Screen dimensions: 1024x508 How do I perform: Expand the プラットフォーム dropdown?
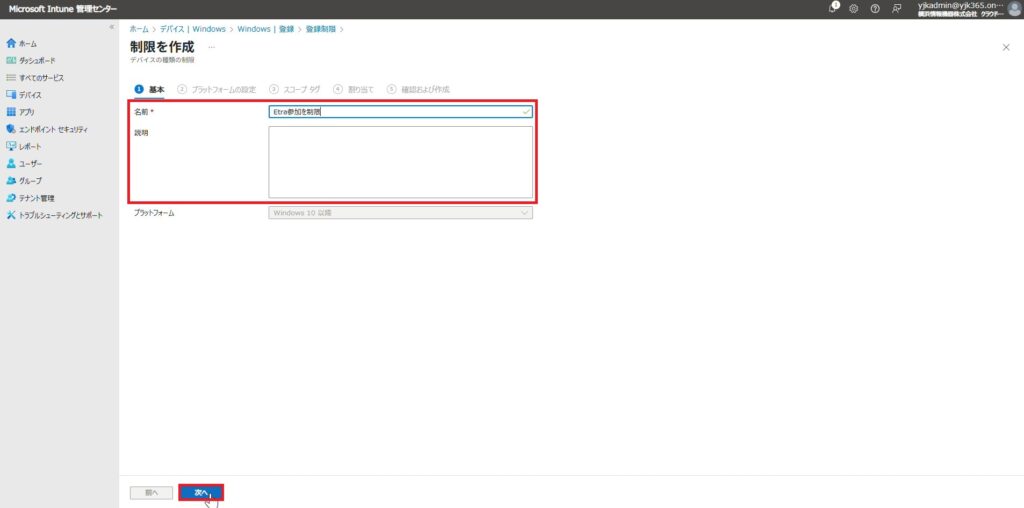(x=400, y=212)
